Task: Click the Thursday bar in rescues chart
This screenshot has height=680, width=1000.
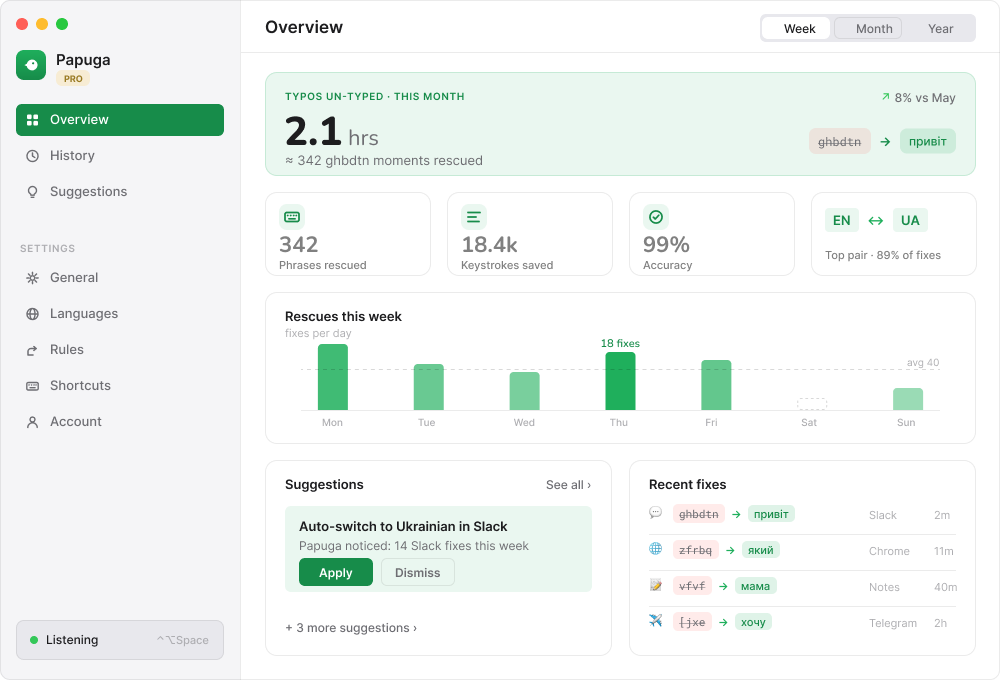Action: tap(620, 381)
